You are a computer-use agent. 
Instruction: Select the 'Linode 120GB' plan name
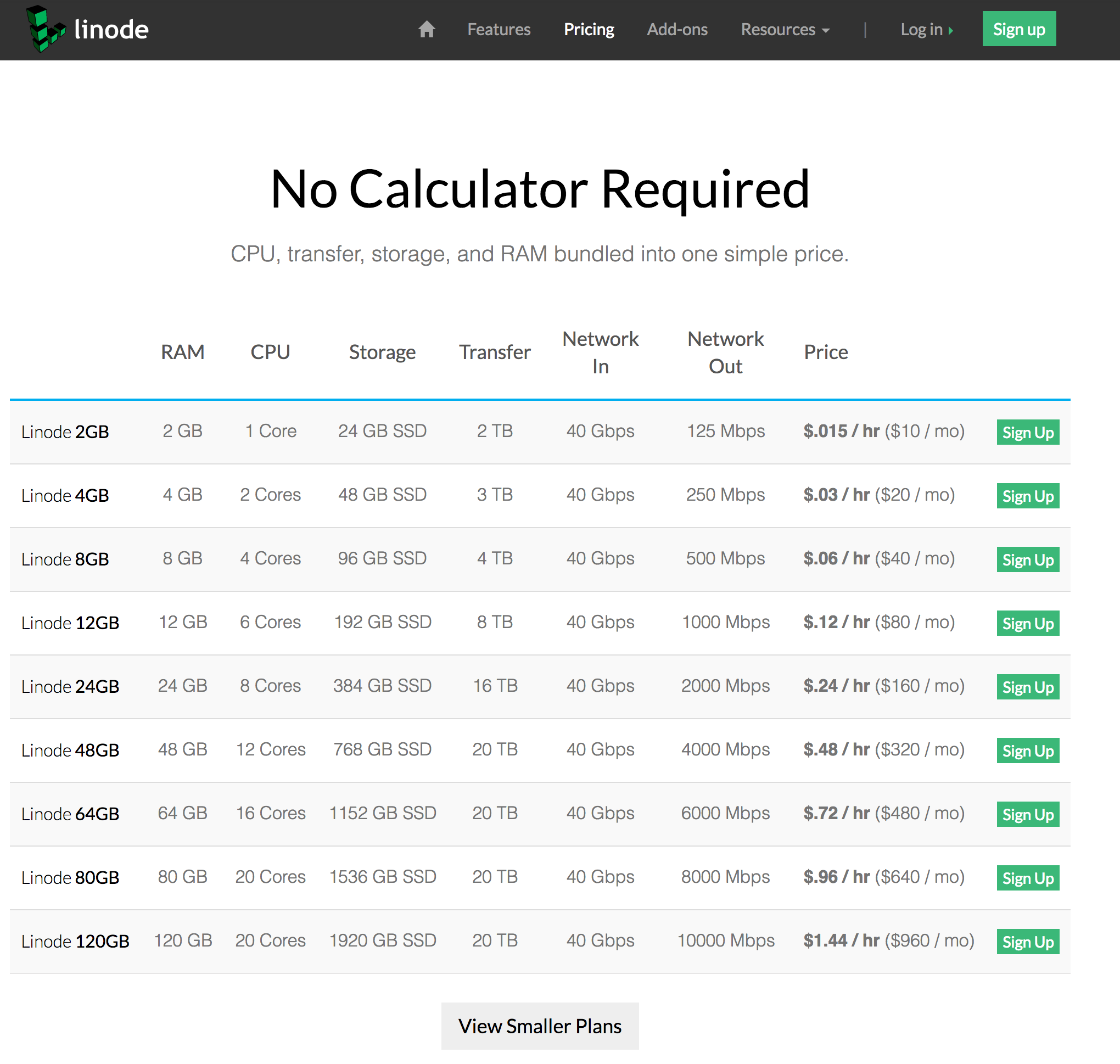75,942
